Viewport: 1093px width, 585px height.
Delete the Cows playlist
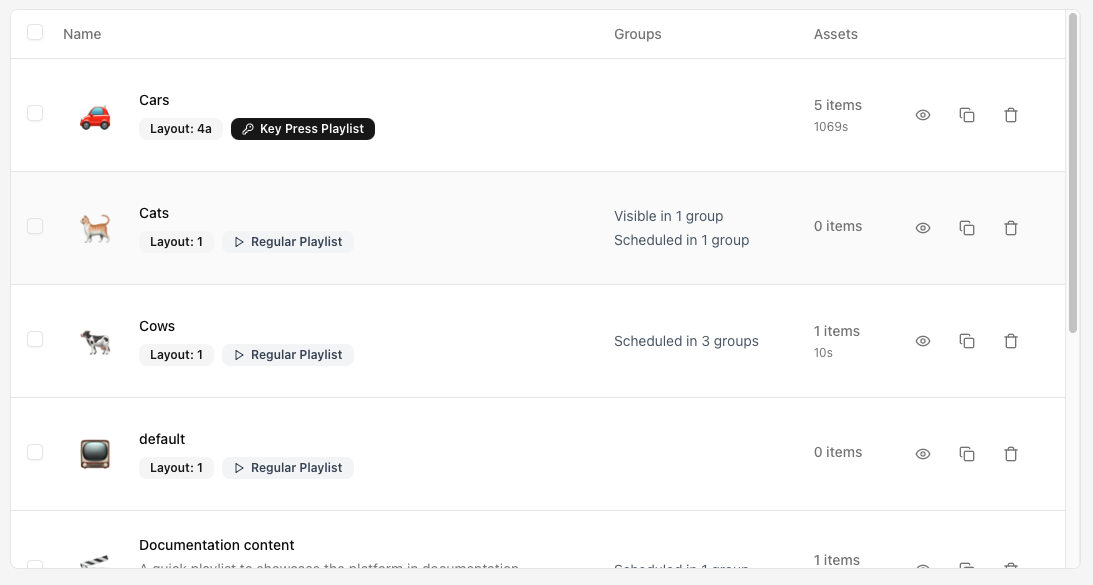(x=1011, y=341)
